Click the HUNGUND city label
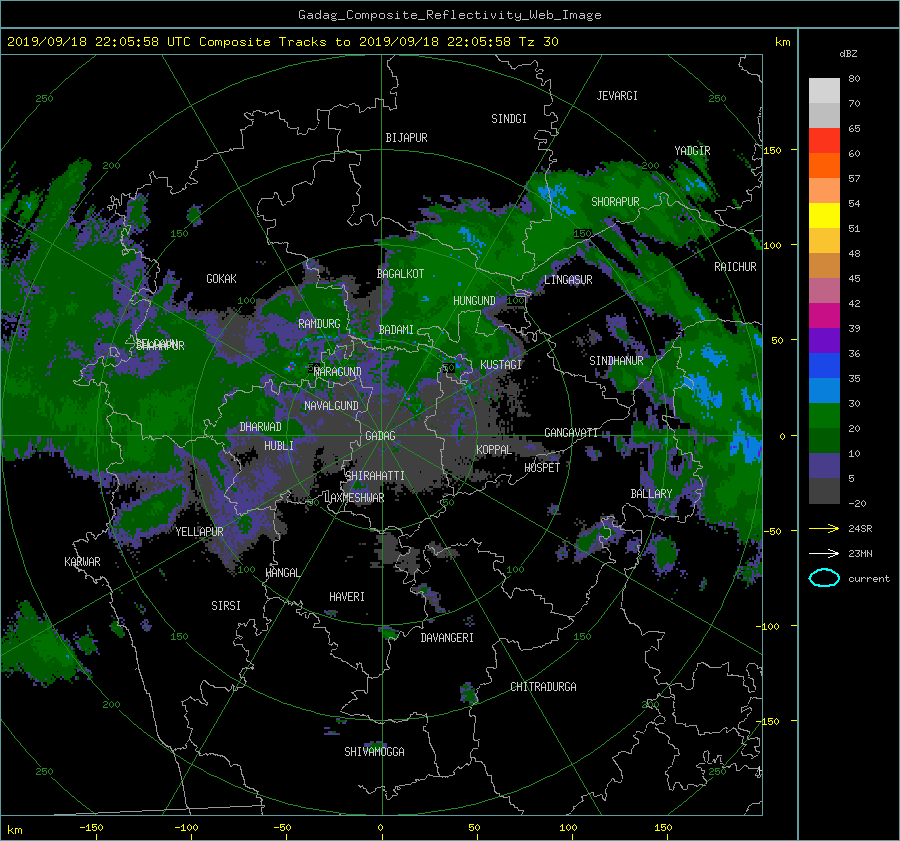The width and height of the screenshot is (900, 841). tap(474, 301)
